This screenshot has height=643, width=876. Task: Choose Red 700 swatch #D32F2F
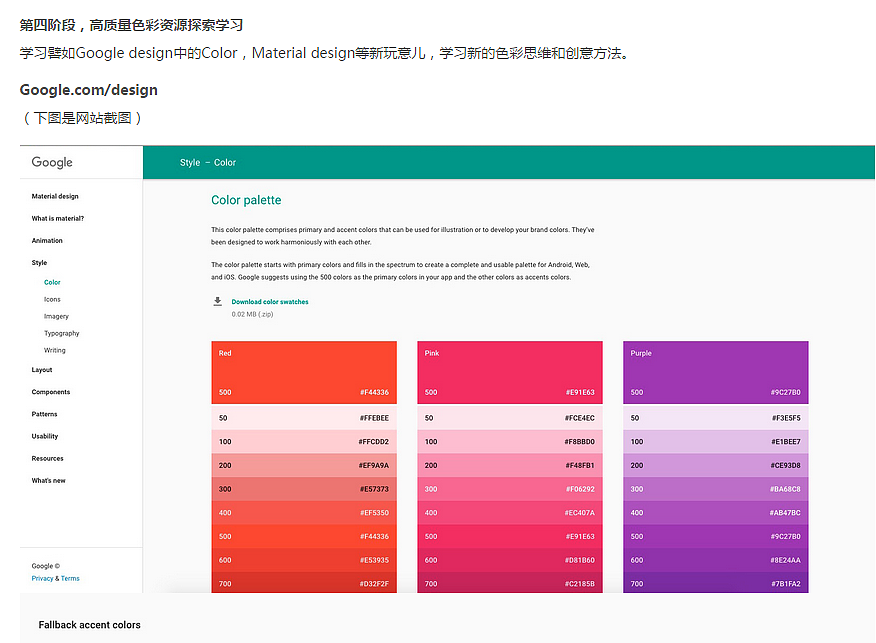[304, 583]
